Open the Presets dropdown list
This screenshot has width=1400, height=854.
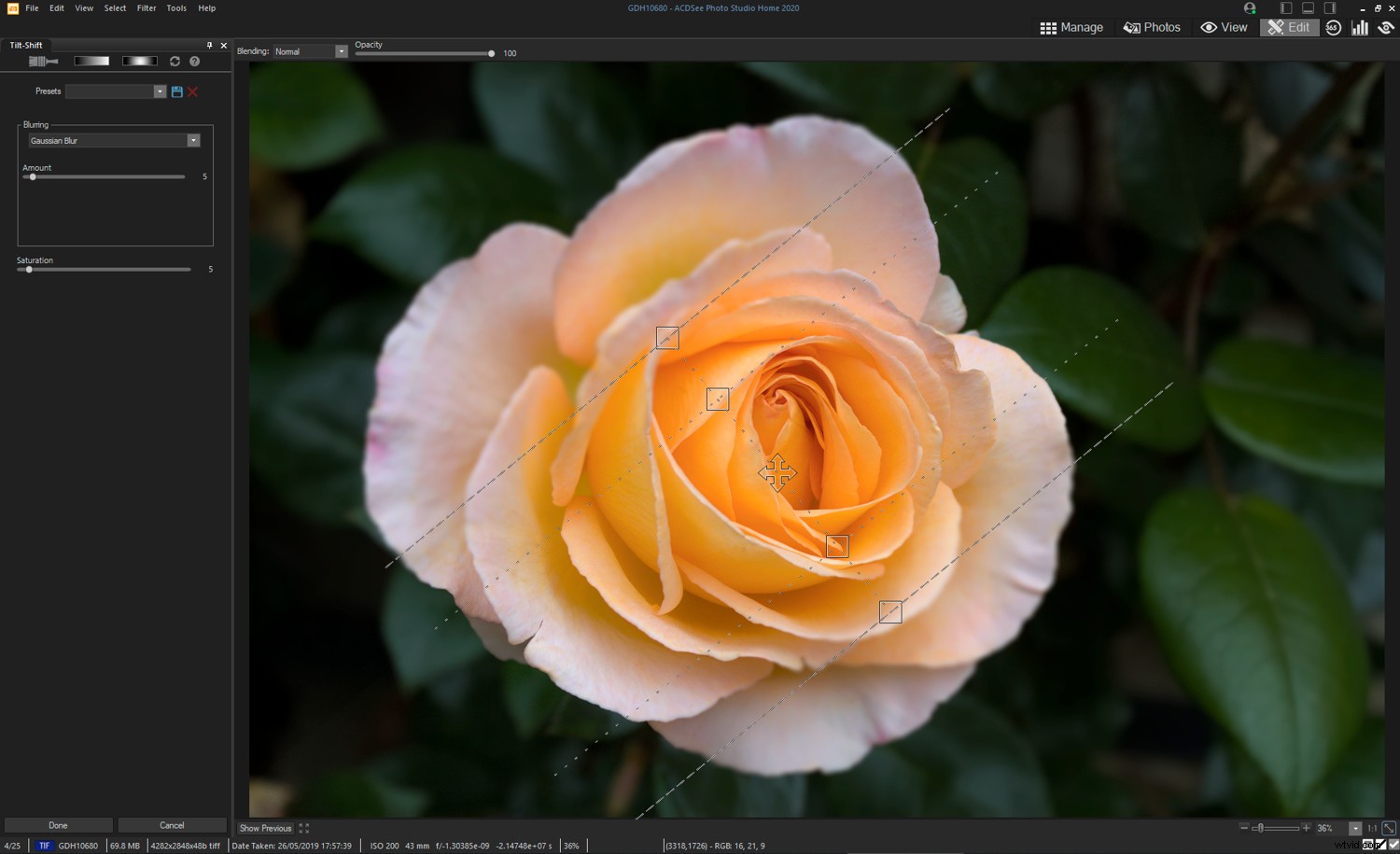tap(159, 91)
